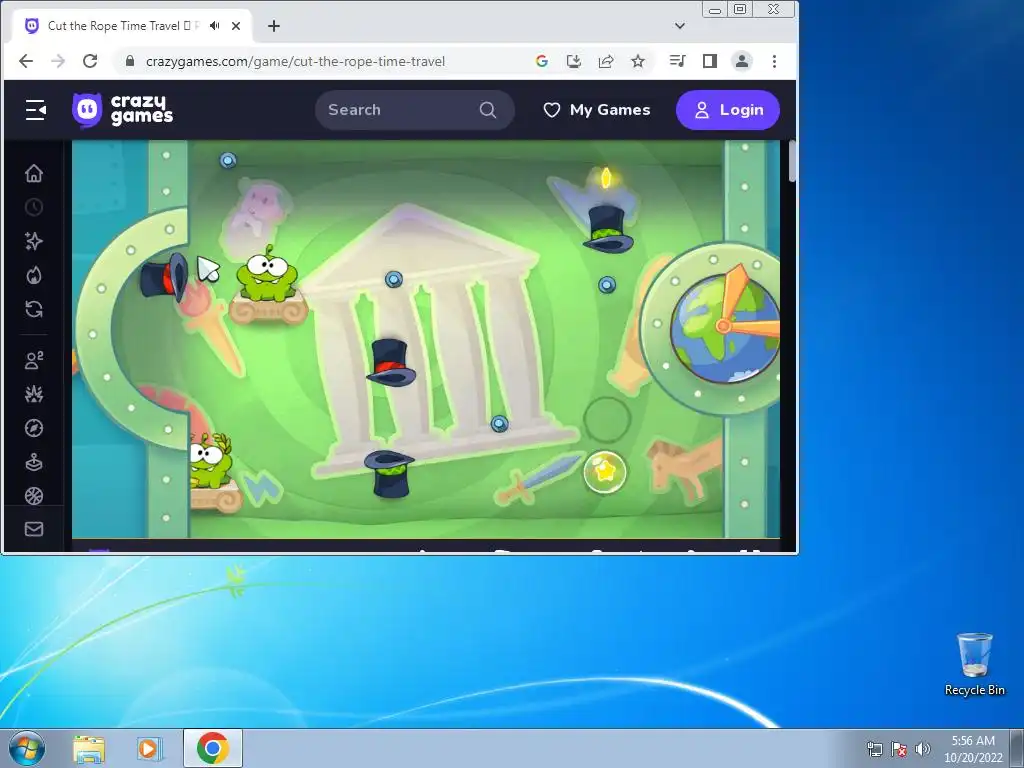Open the Windows Start button
The image size is (1024, 768).
[27, 748]
